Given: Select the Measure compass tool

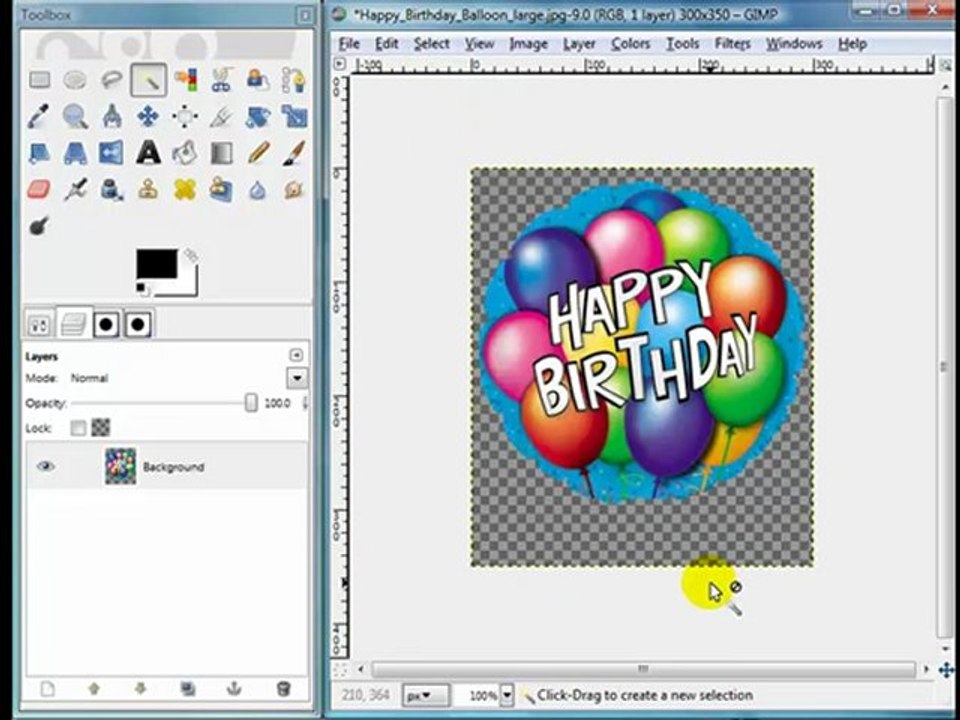Looking at the screenshot, I should (111, 116).
